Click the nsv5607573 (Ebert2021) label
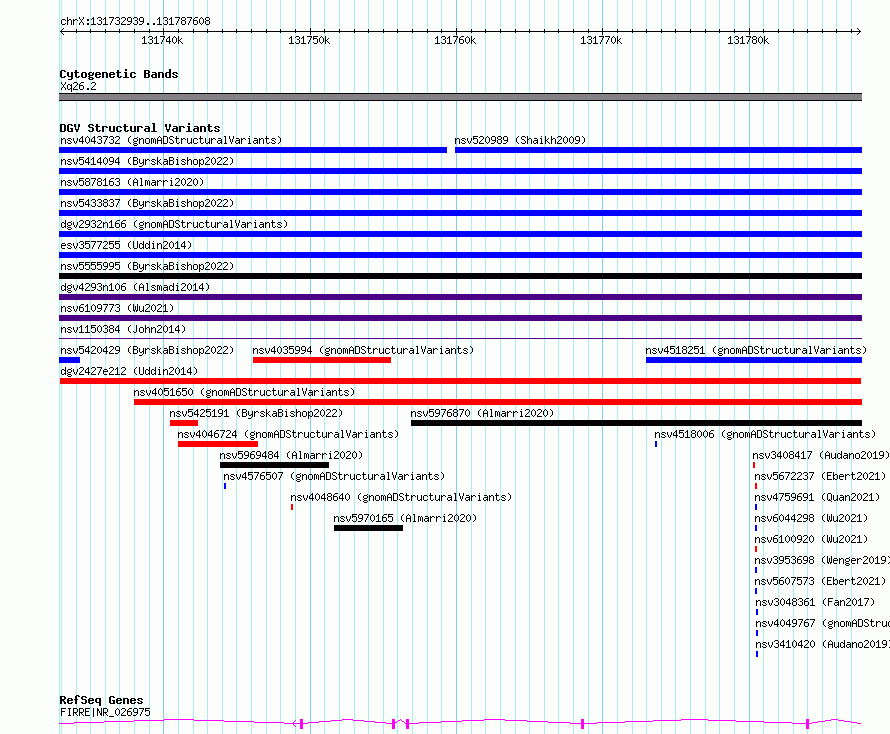 pos(820,581)
